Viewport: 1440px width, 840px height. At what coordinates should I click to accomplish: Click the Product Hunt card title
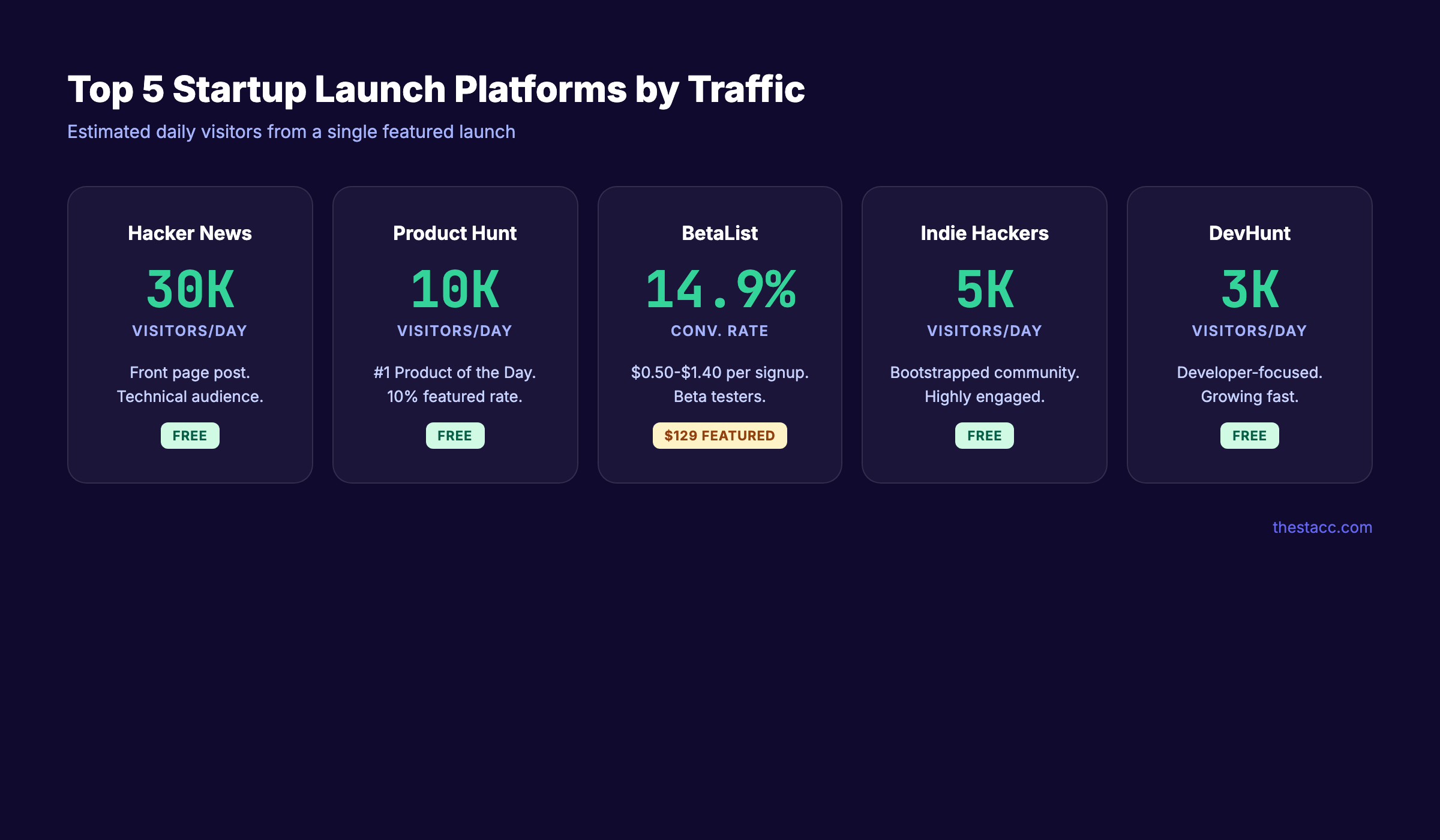[x=455, y=233]
